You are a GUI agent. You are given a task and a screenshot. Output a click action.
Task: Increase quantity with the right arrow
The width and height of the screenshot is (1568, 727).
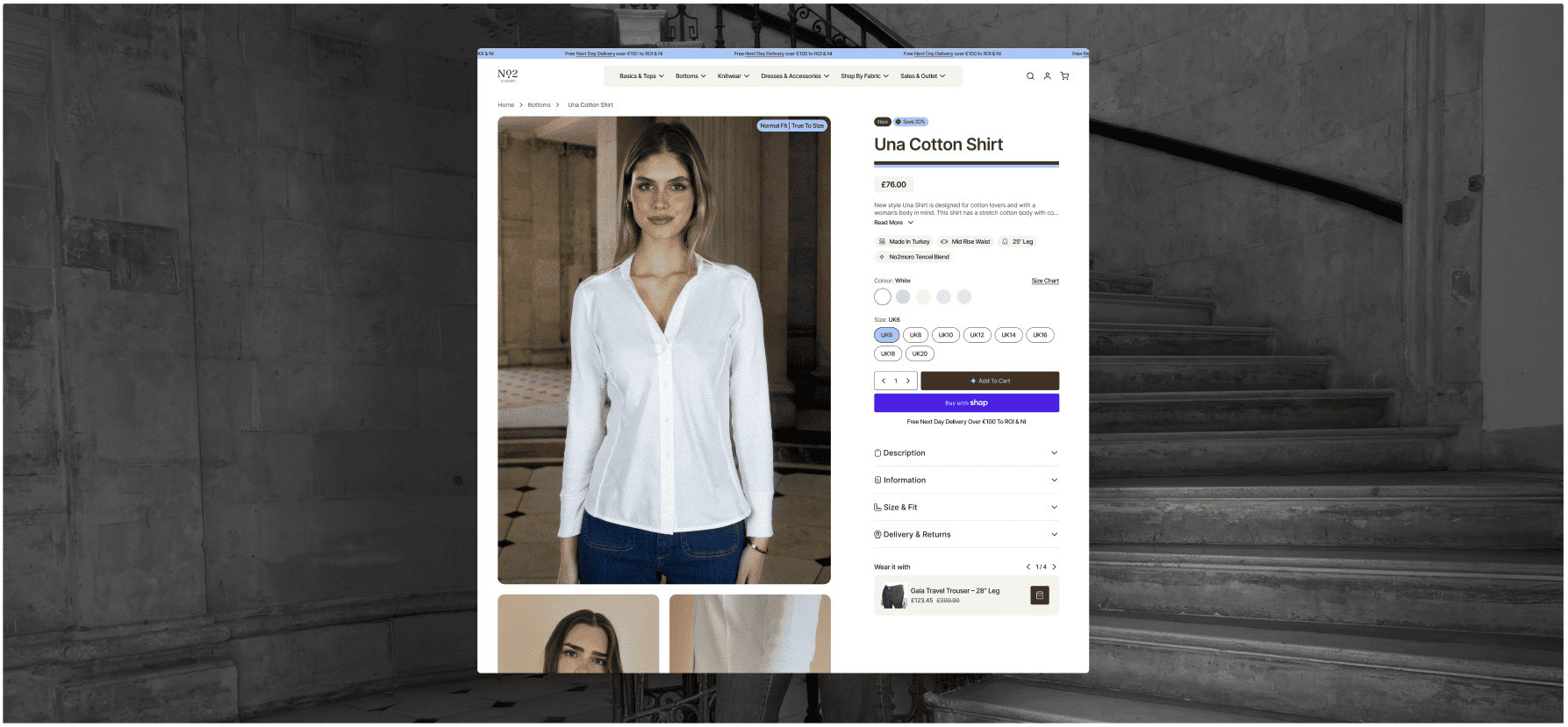point(908,381)
